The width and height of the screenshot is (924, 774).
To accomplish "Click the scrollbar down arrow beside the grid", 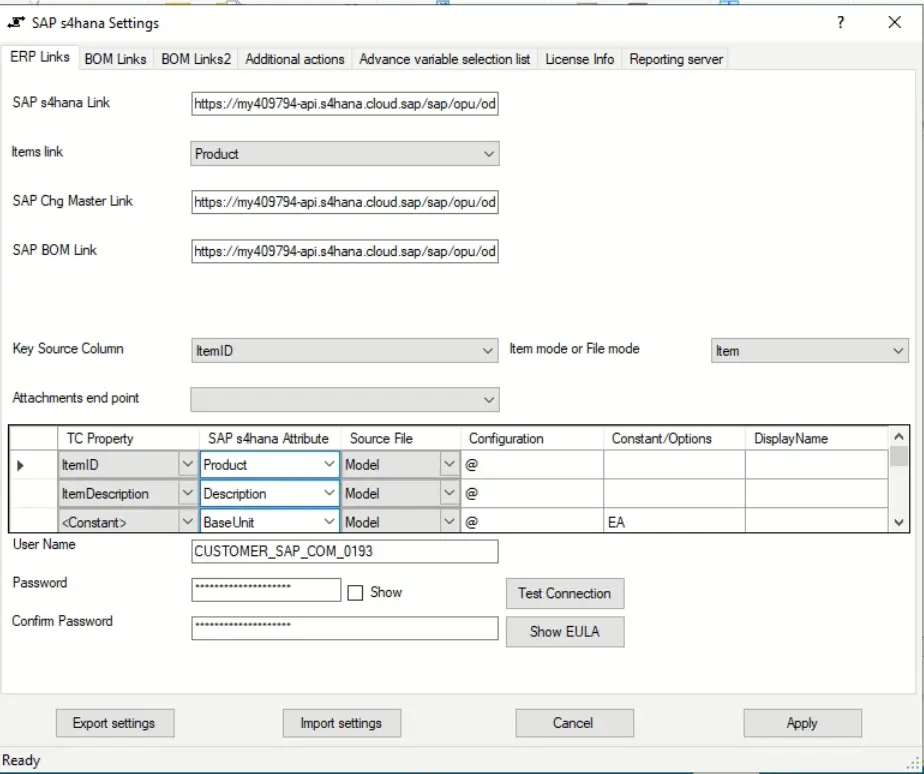I will pos(898,521).
